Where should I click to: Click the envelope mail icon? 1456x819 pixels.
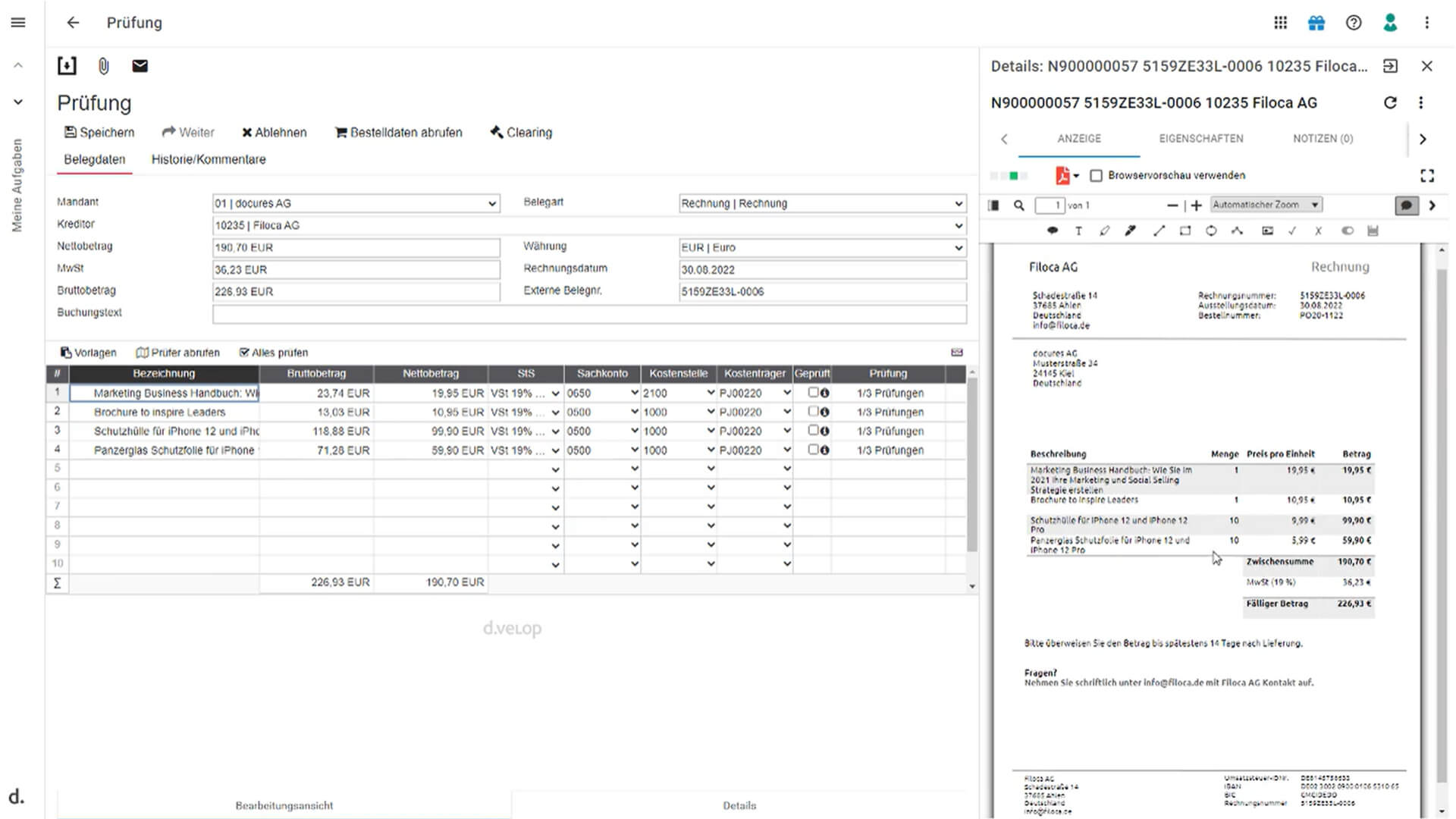pos(140,66)
